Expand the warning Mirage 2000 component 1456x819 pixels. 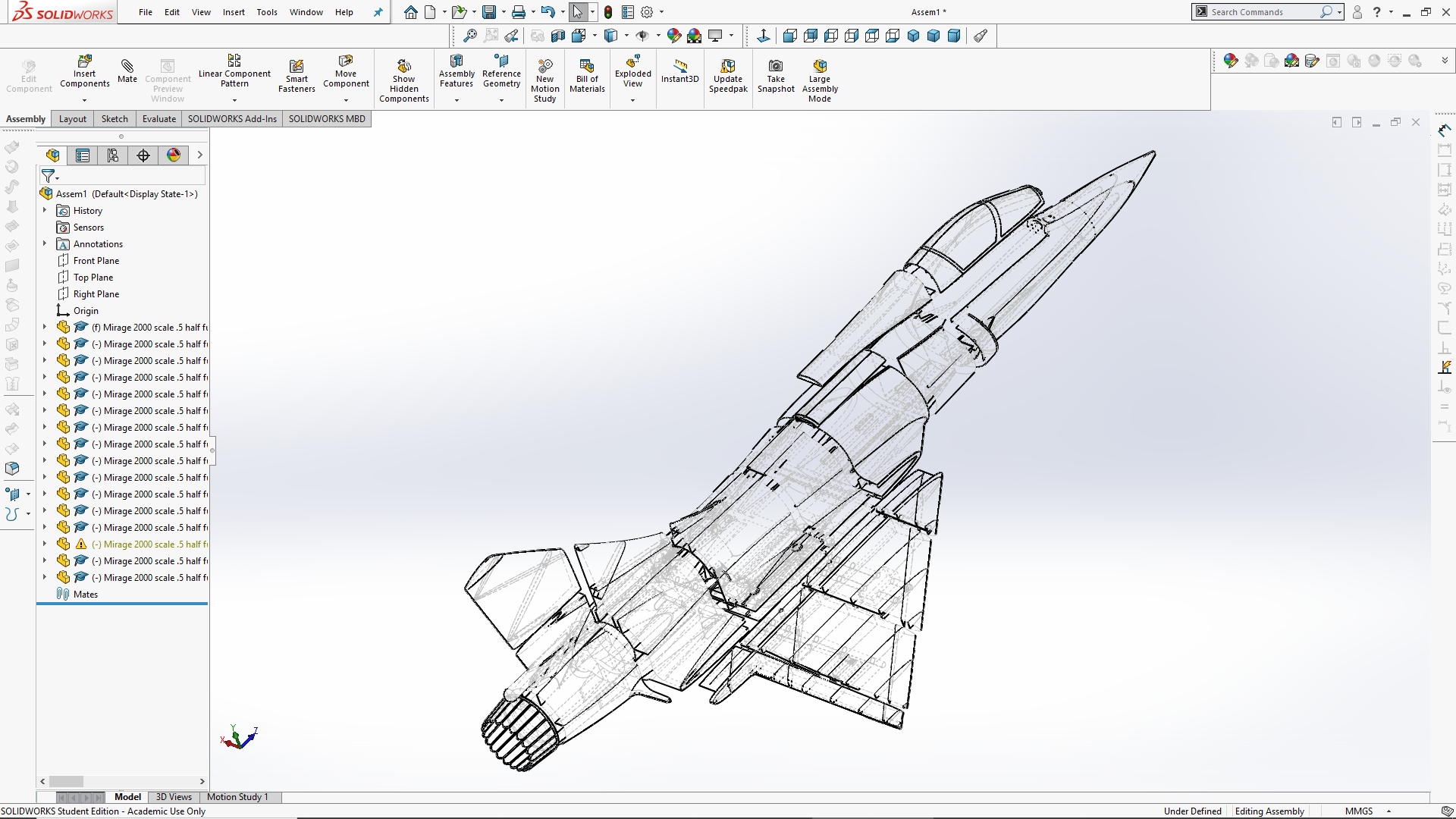coord(45,544)
